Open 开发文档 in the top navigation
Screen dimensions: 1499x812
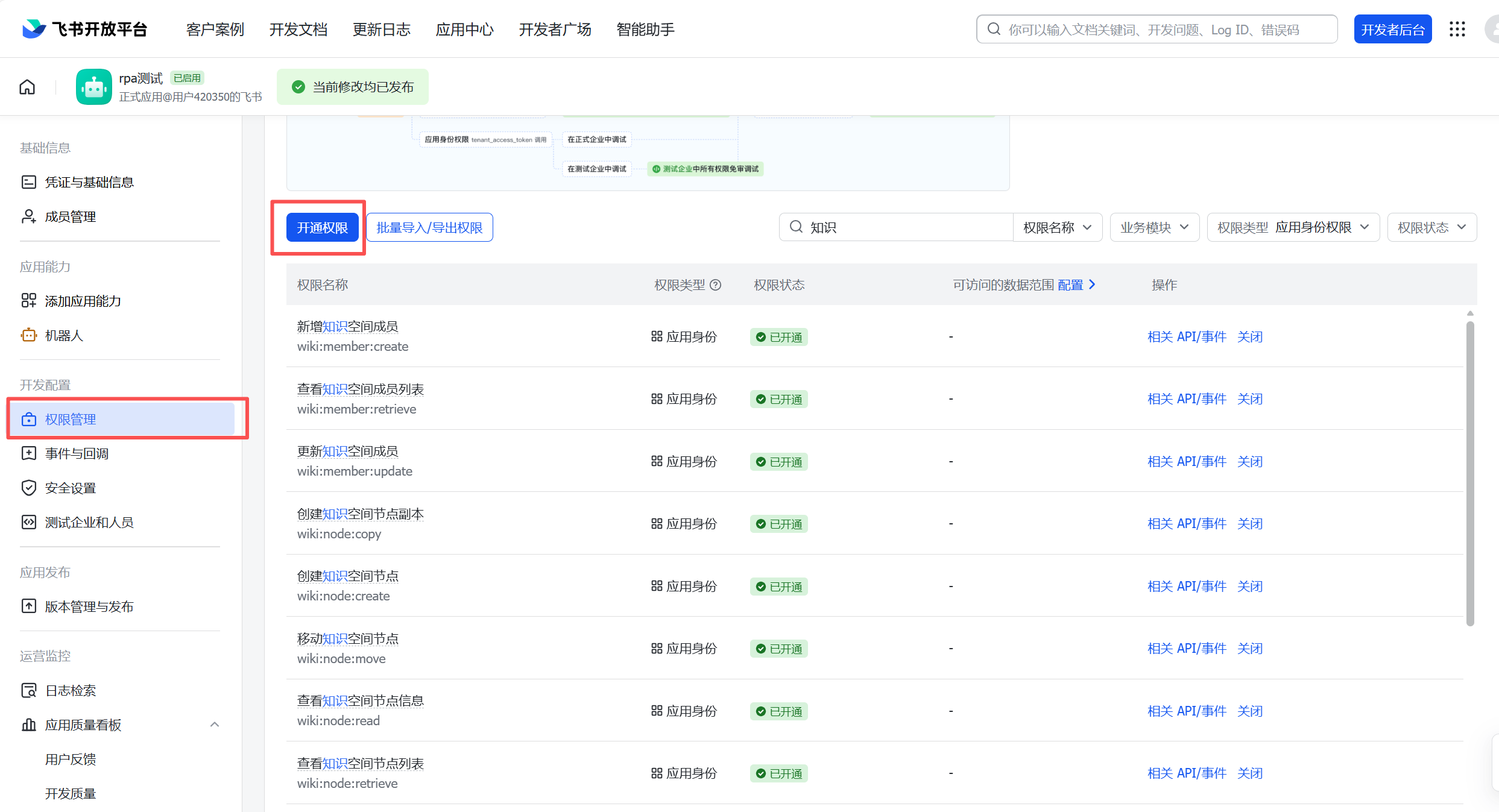[298, 29]
